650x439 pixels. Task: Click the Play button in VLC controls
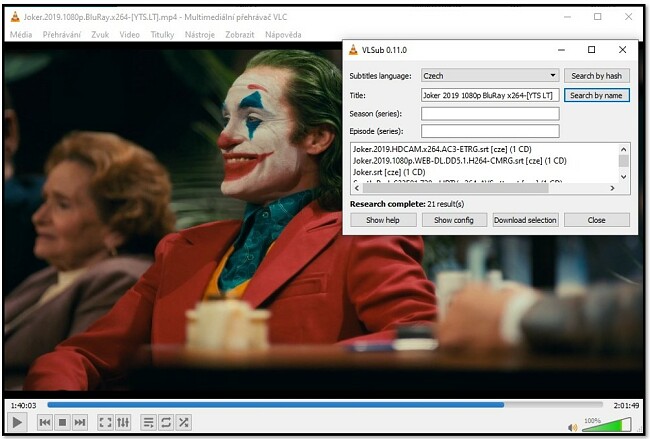(17, 422)
